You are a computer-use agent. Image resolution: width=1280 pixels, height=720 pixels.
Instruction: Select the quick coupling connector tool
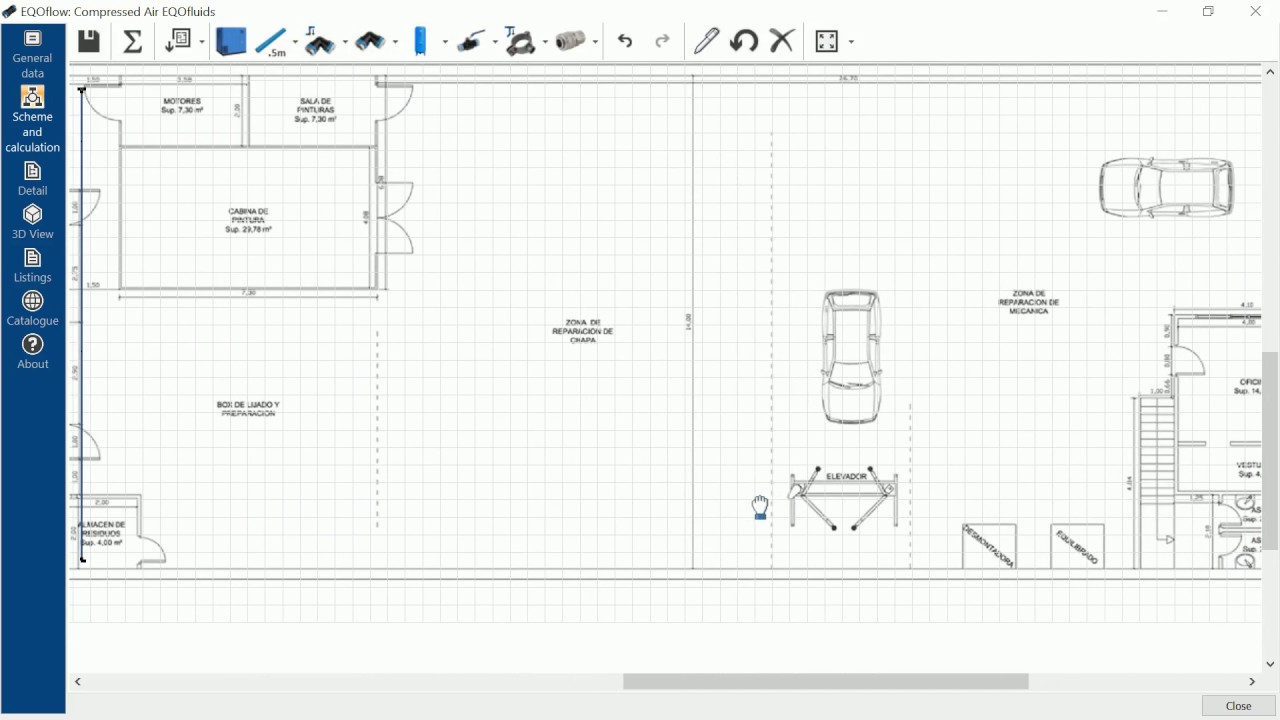click(571, 41)
